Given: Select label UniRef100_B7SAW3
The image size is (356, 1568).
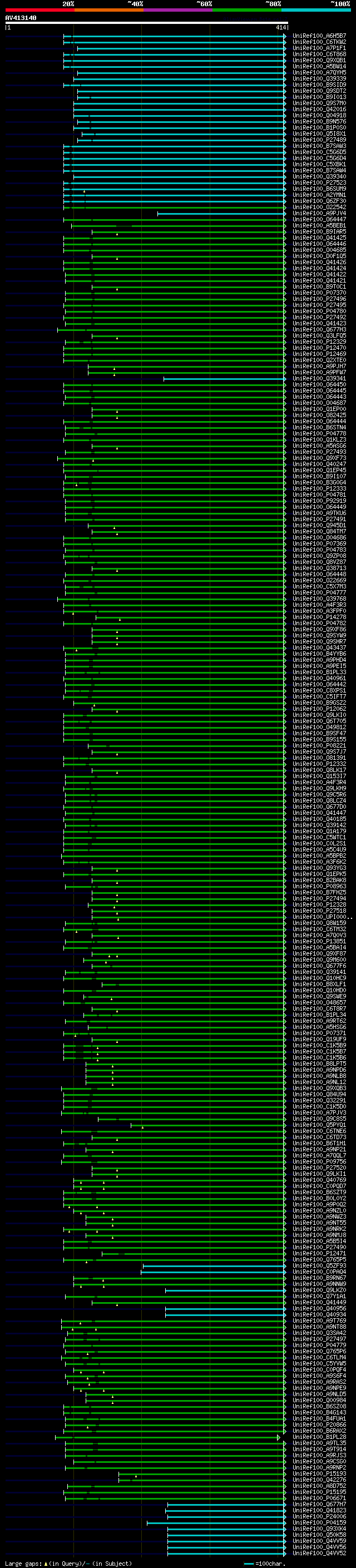Looking at the screenshot, I should pos(319,146).
